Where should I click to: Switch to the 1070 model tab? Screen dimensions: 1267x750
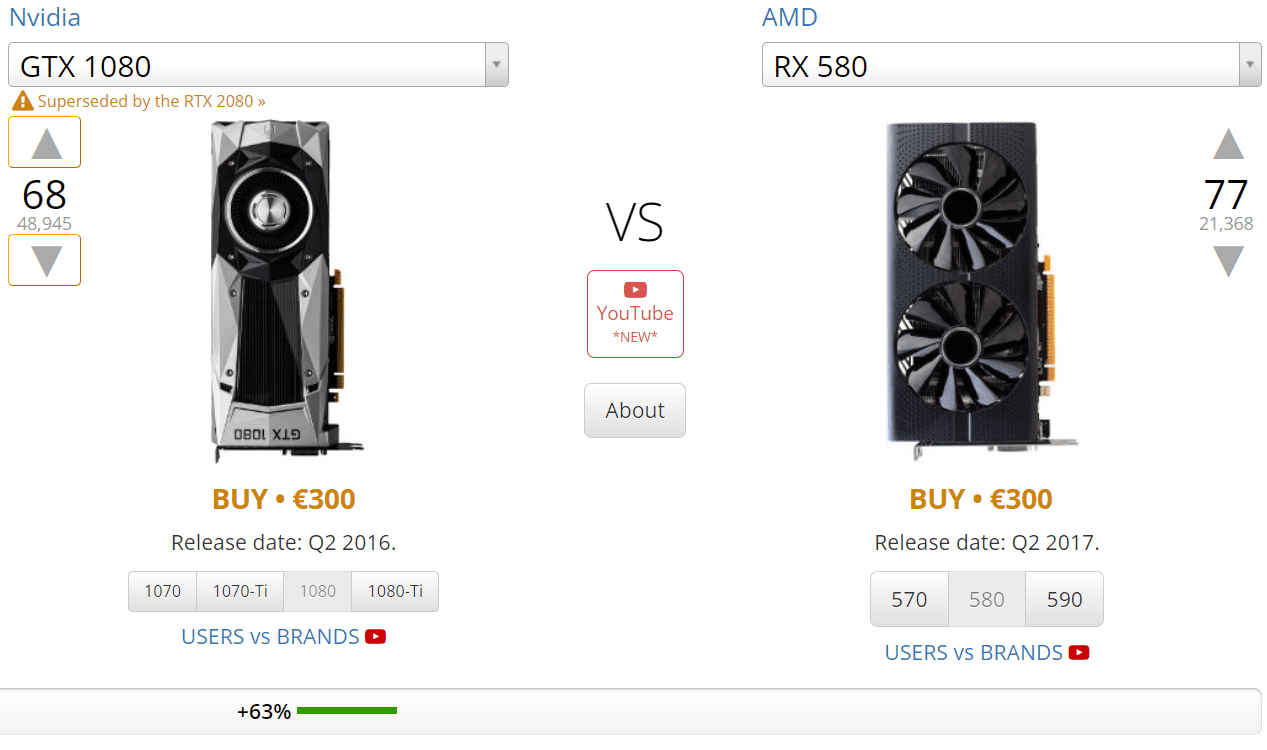[x=163, y=591]
